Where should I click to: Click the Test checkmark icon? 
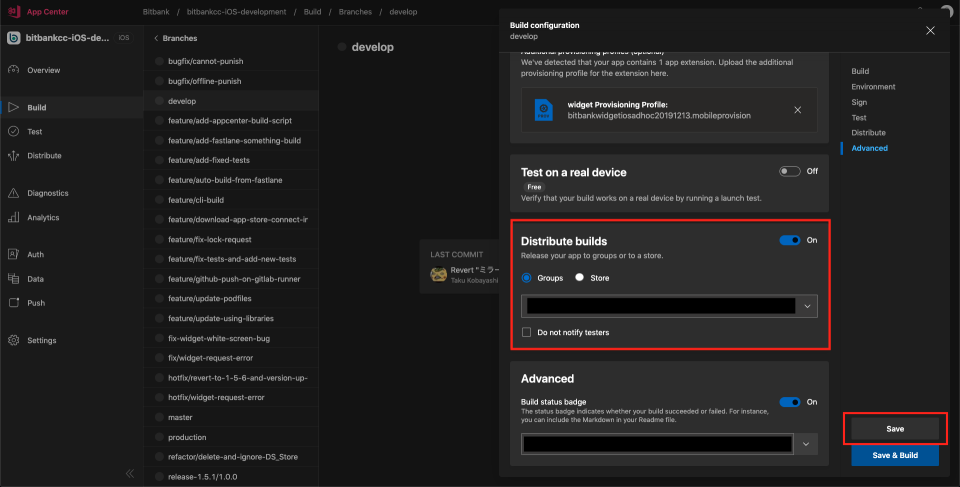pos(13,131)
